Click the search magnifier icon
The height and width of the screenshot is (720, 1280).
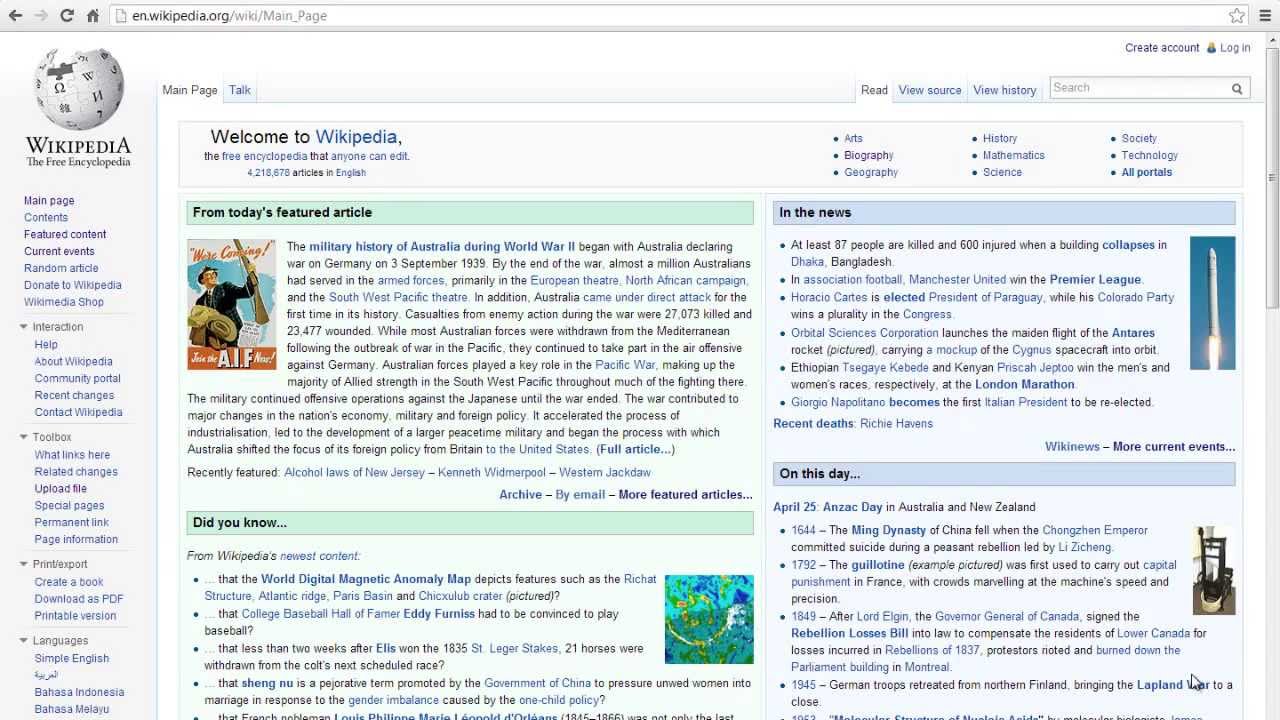(x=1237, y=89)
